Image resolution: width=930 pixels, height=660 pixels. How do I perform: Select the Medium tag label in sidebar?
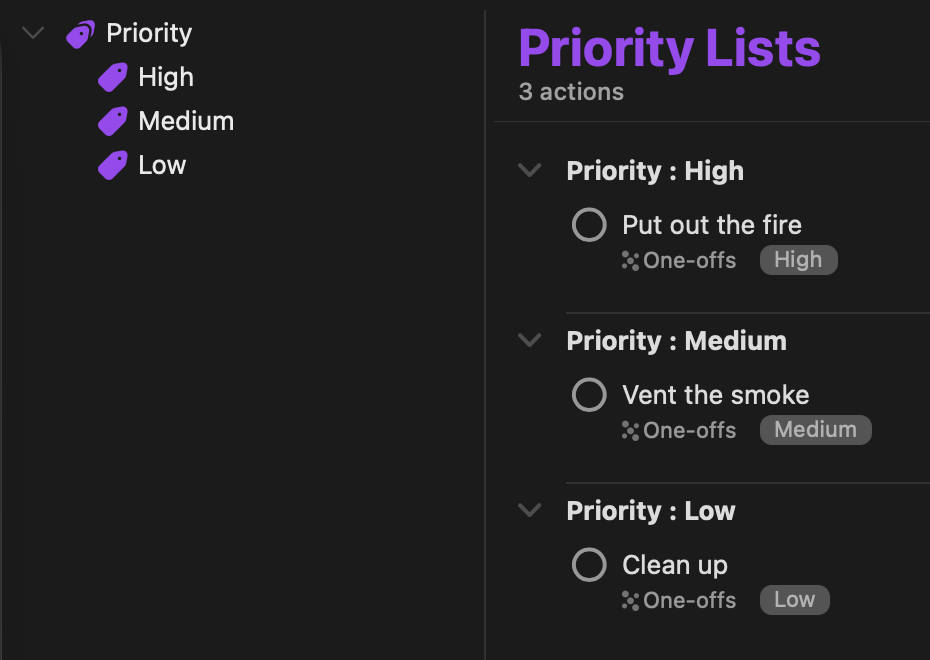[186, 122]
